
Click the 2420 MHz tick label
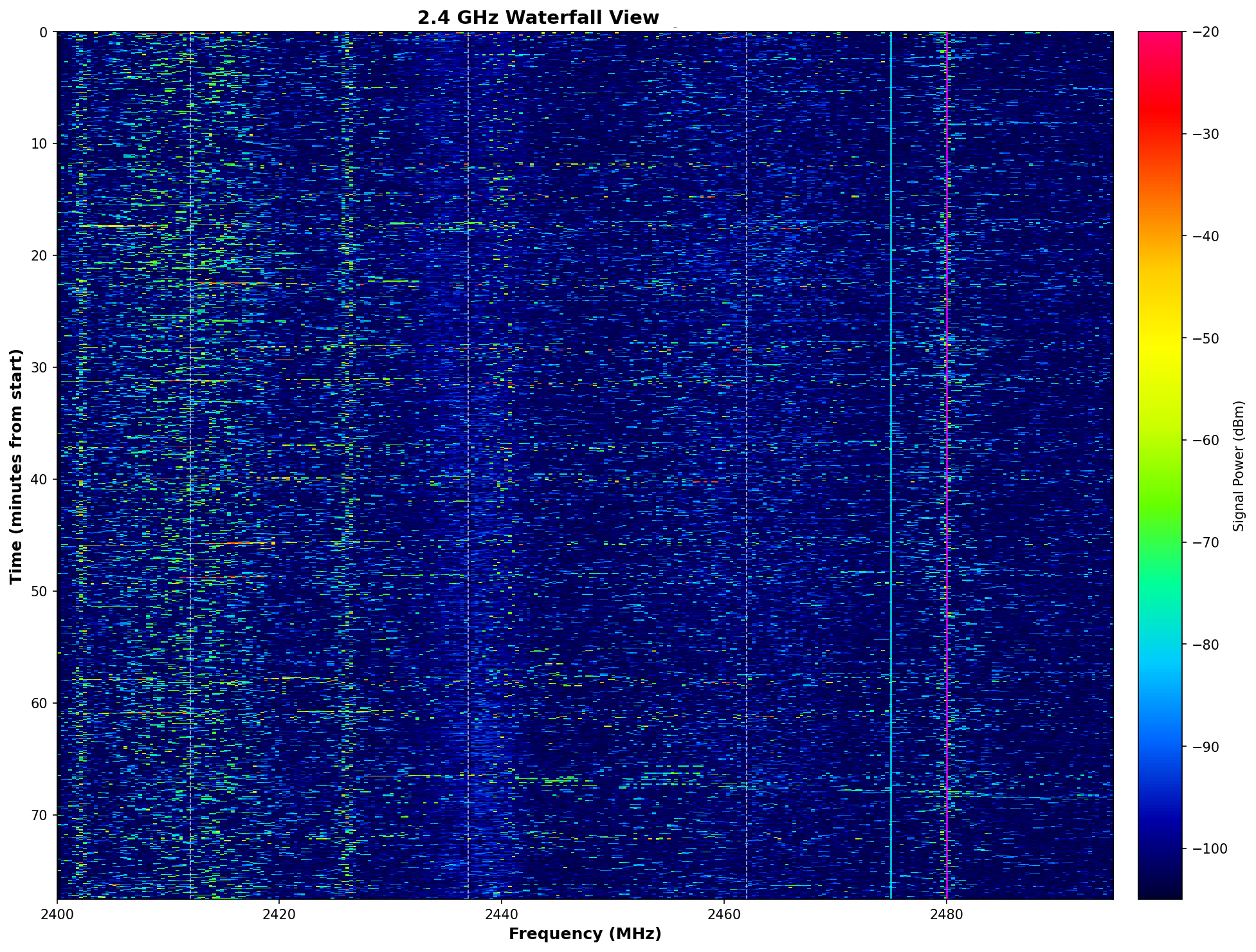280,913
